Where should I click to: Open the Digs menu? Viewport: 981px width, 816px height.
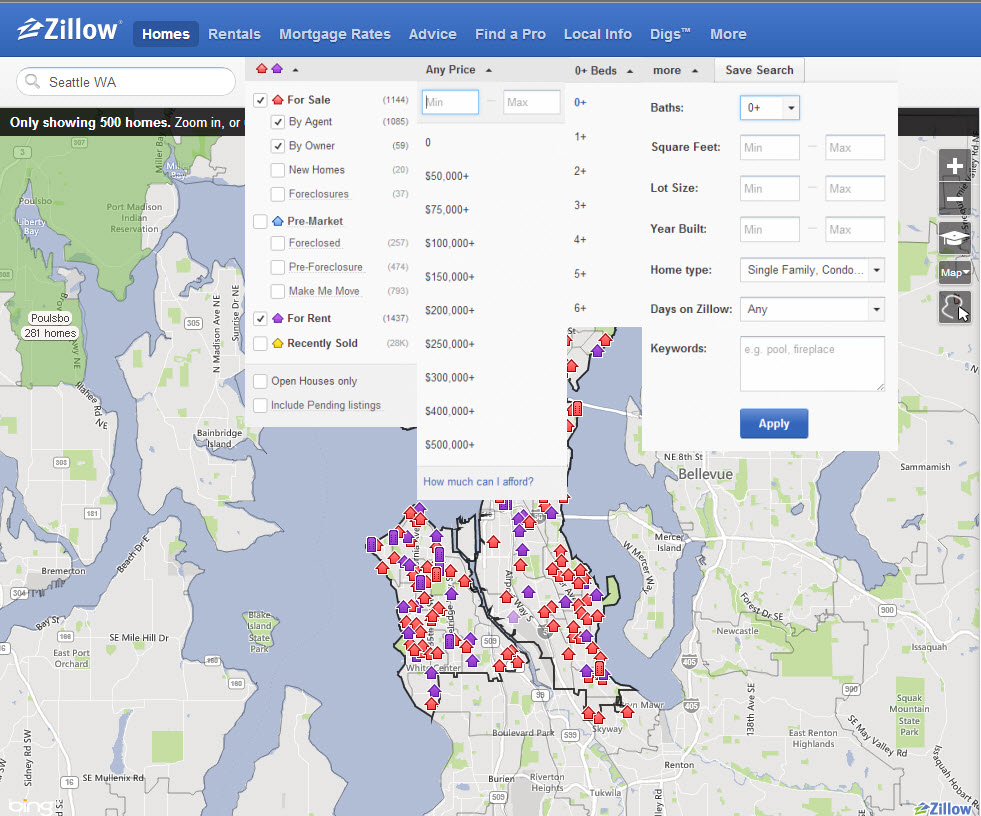click(670, 34)
